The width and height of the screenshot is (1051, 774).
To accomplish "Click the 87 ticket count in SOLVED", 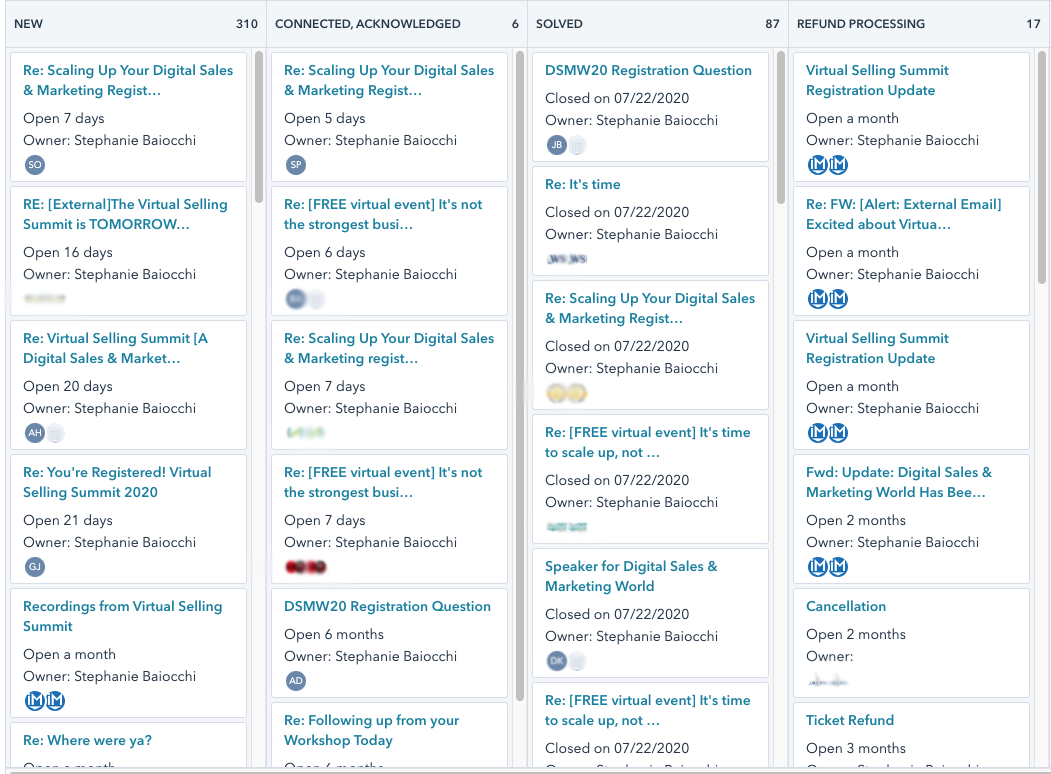I will pos(772,23).
